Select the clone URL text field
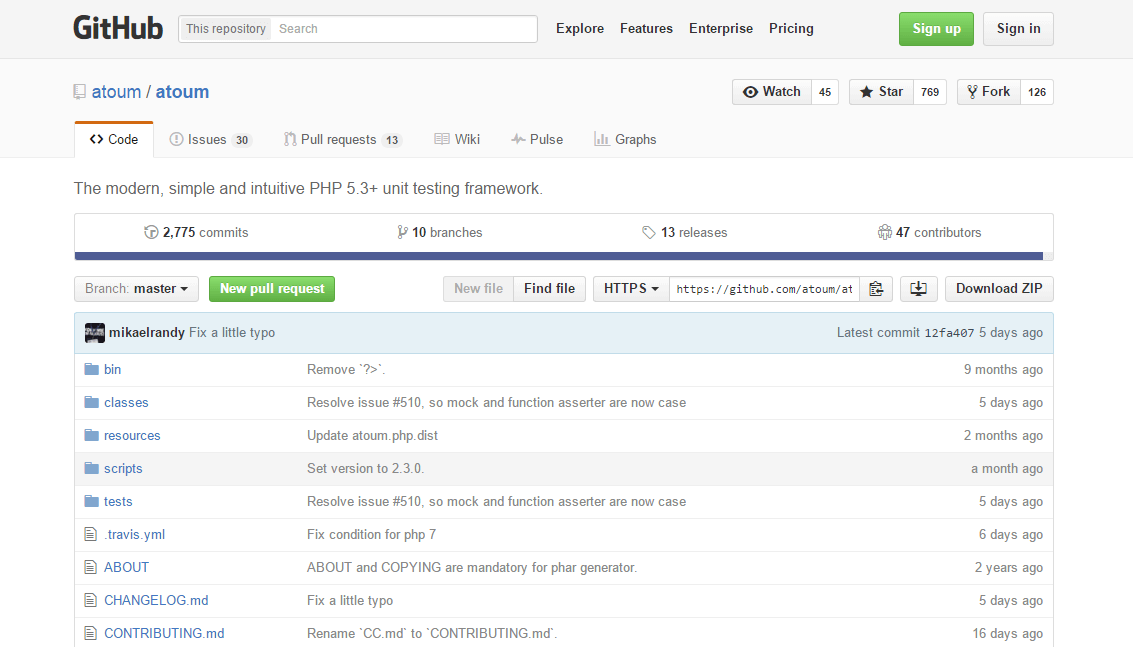1133x647 pixels. pyautogui.click(x=764, y=288)
